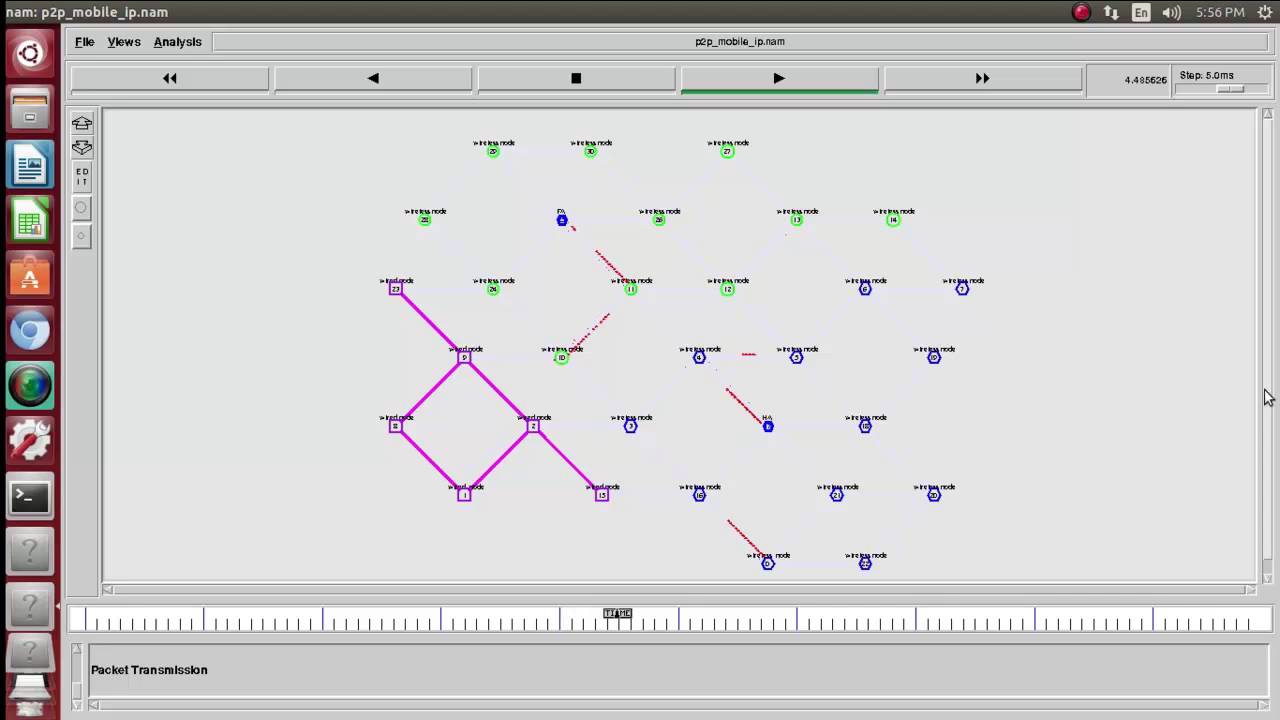Open Ubuntu Software Center from the dock
Viewport: 1280px width, 720px height.
pos(30,276)
